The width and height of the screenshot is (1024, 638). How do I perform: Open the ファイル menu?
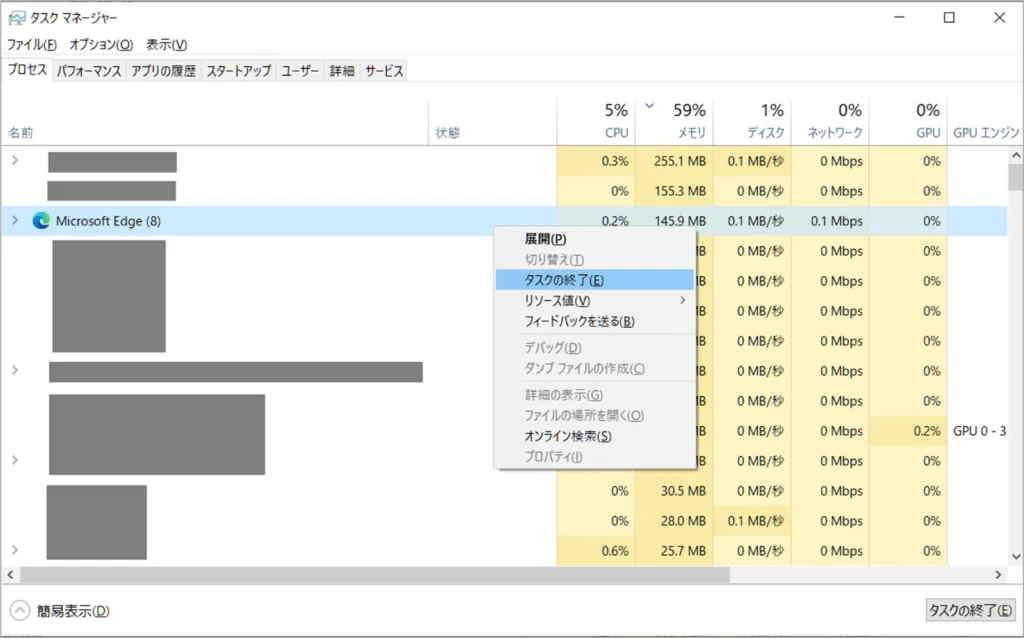(x=32, y=45)
